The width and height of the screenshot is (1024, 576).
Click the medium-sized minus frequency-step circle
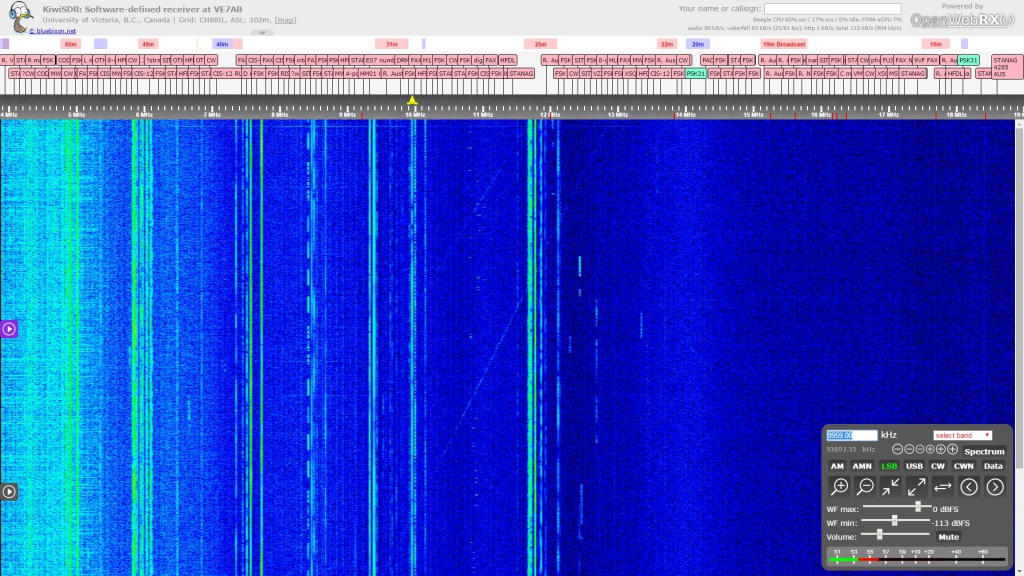point(909,449)
